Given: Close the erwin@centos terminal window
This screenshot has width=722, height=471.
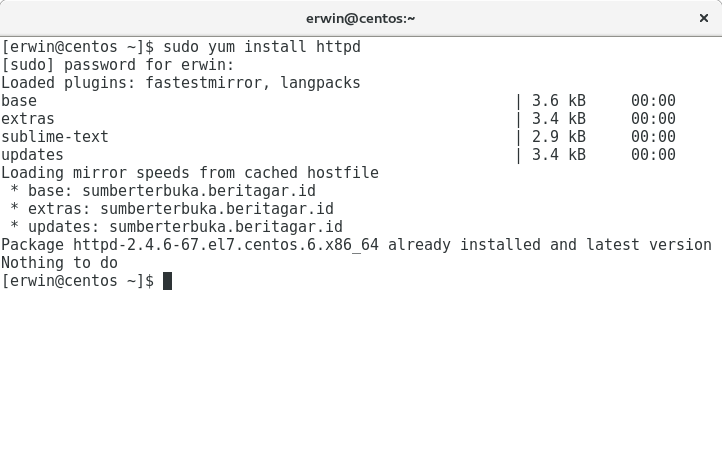Looking at the screenshot, I should click(x=704, y=18).
